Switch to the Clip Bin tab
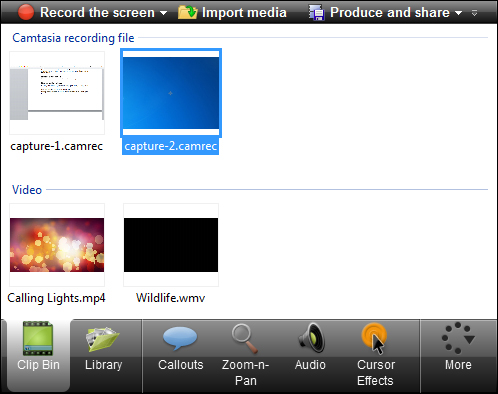The width and height of the screenshot is (498, 394). click(x=38, y=355)
